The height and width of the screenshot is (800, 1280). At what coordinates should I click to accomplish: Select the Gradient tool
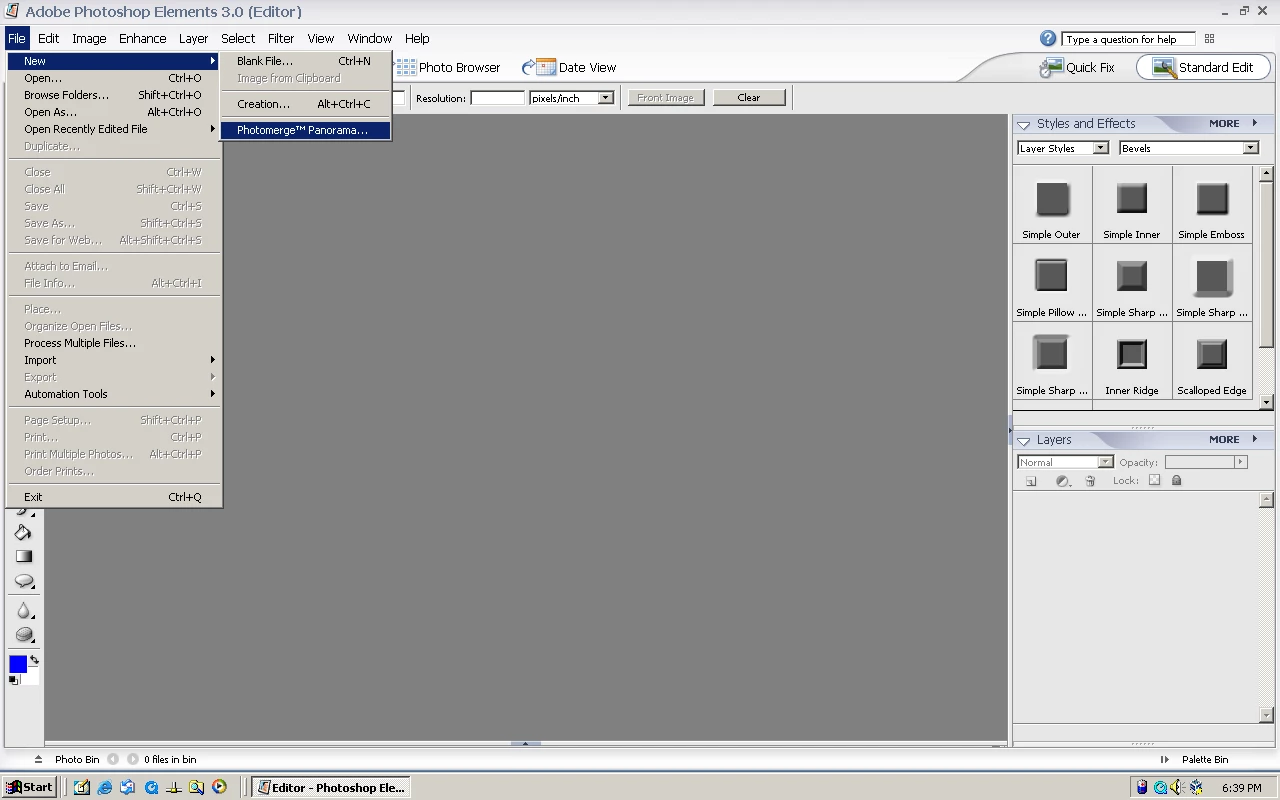coord(23,556)
